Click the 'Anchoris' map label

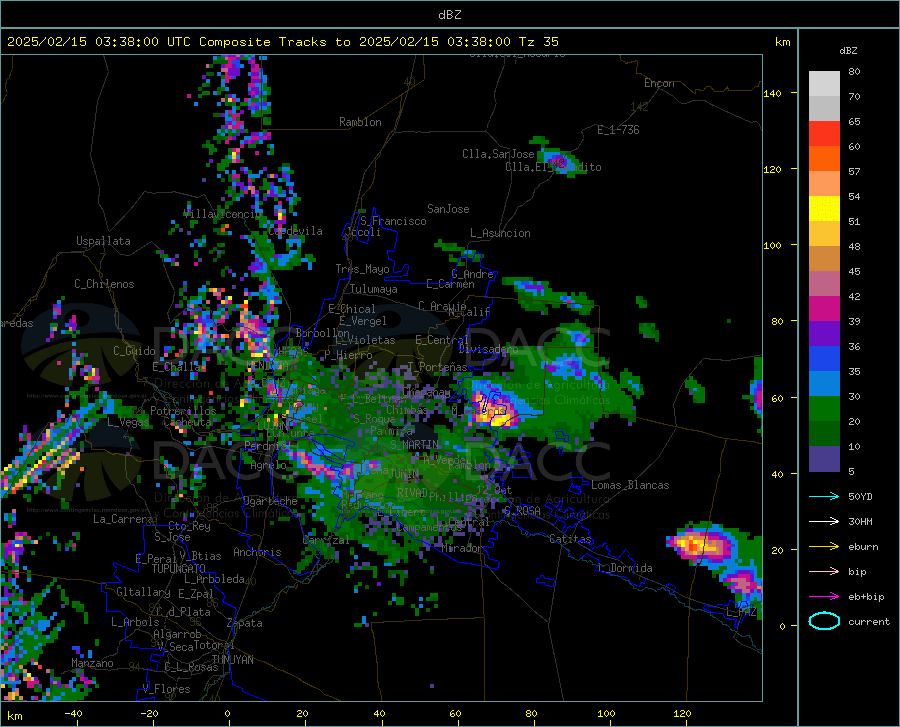[x=257, y=552]
